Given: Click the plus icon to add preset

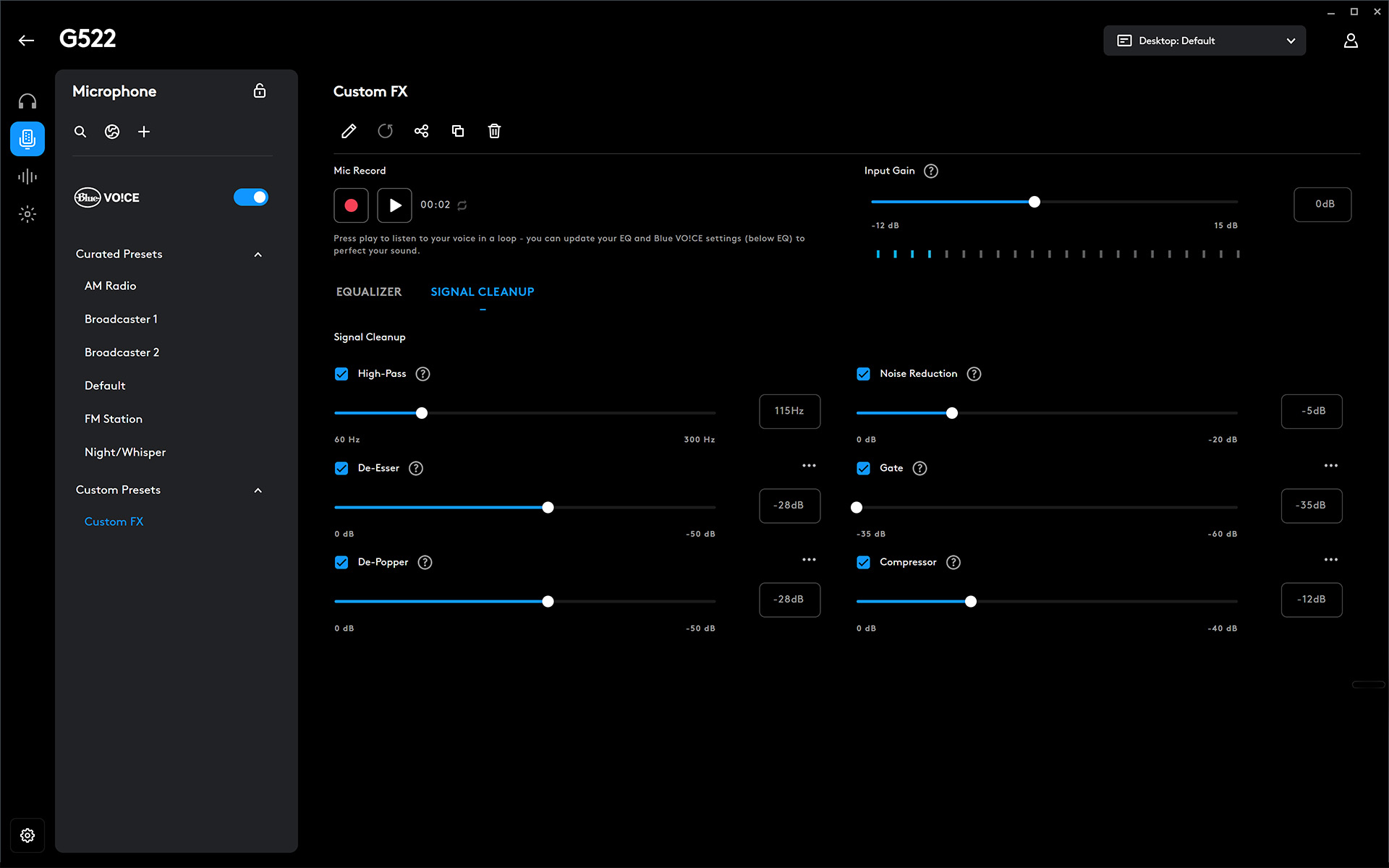Looking at the screenshot, I should click(144, 132).
